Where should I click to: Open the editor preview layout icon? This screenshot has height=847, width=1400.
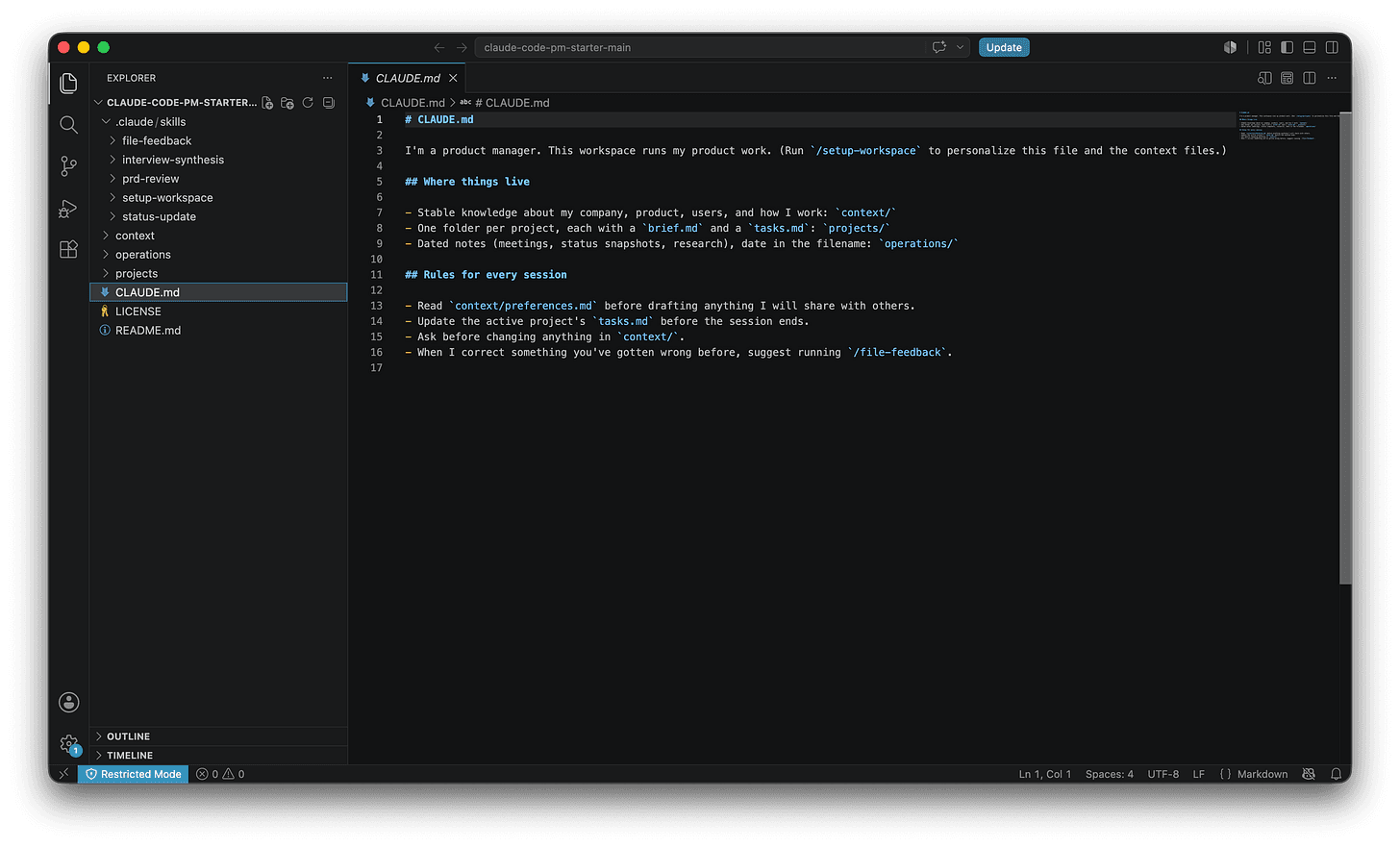tap(1287, 78)
